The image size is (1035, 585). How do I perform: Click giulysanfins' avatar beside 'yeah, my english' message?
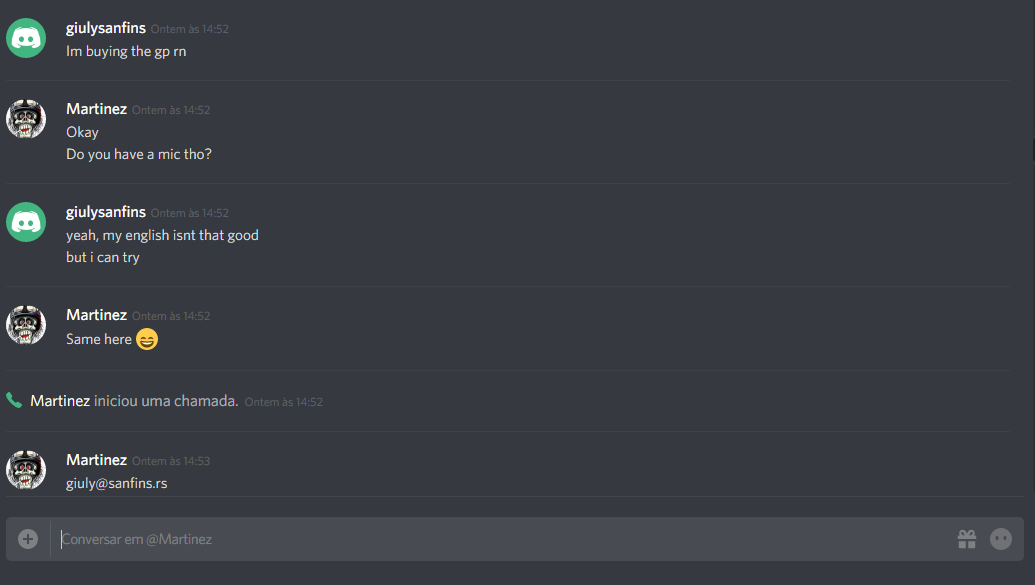pyautogui.click(x=26, y=222)
